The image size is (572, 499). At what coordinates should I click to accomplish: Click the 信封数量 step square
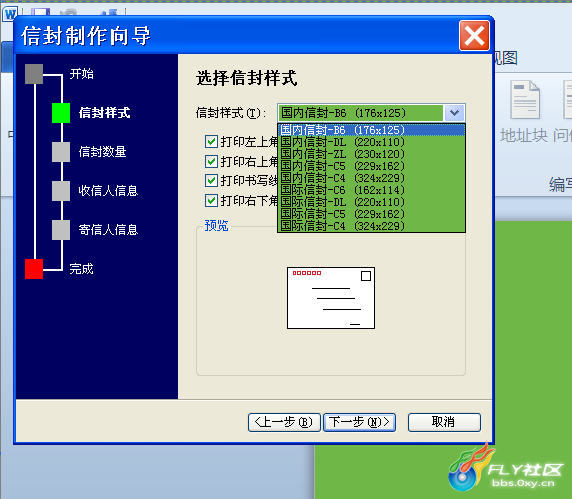pos(61,152)
